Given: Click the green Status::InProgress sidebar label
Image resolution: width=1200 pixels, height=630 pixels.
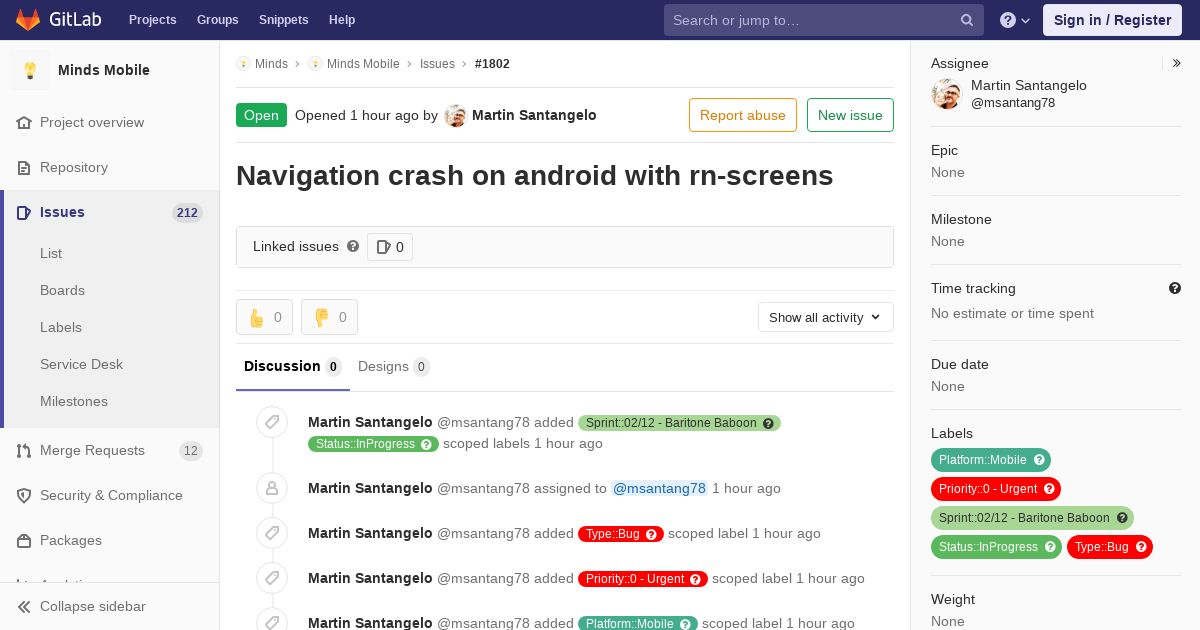Looking at the screenshot, I should pos(989,547).
